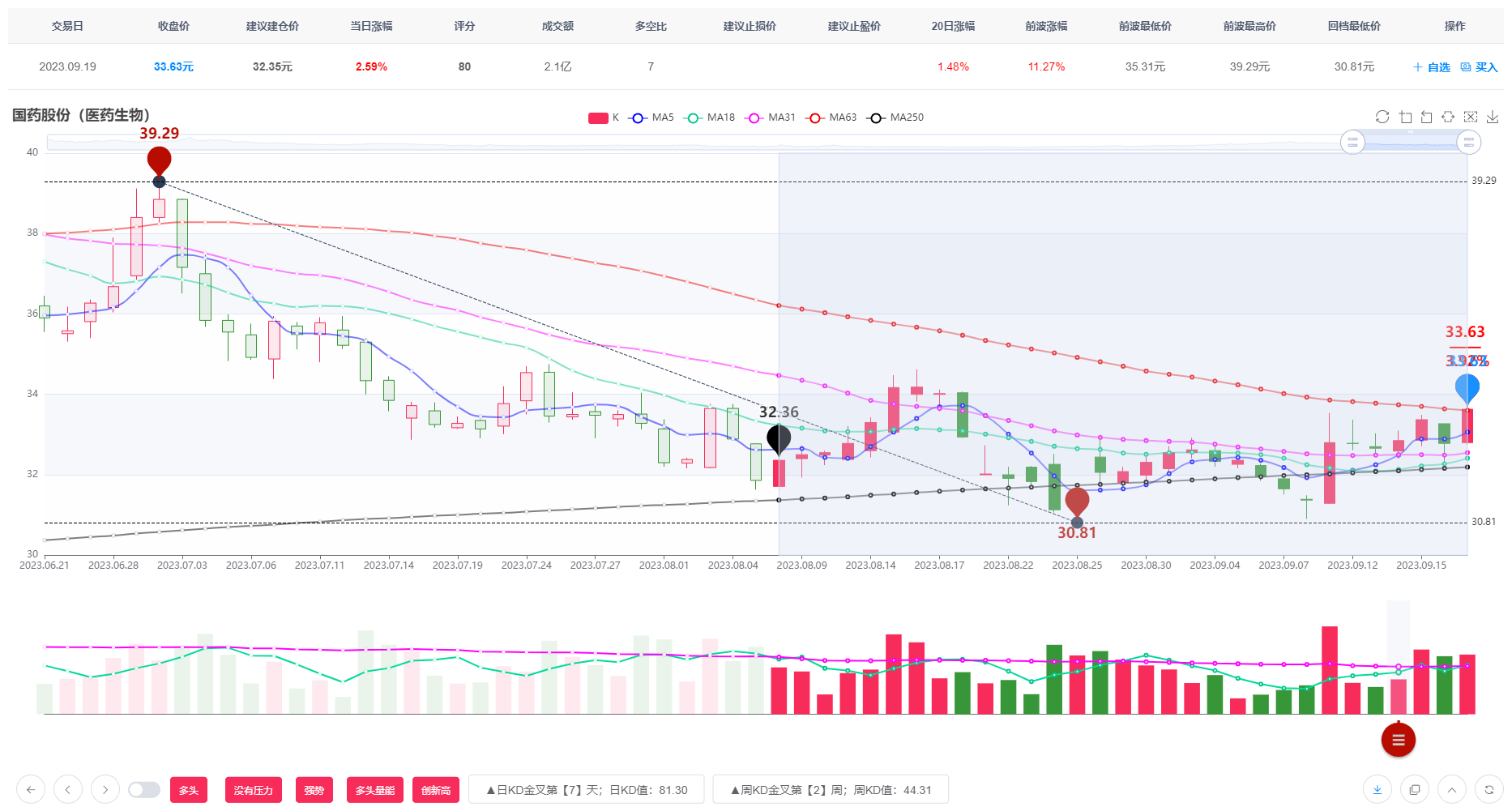Click the 评分 column header

[464, 26]
